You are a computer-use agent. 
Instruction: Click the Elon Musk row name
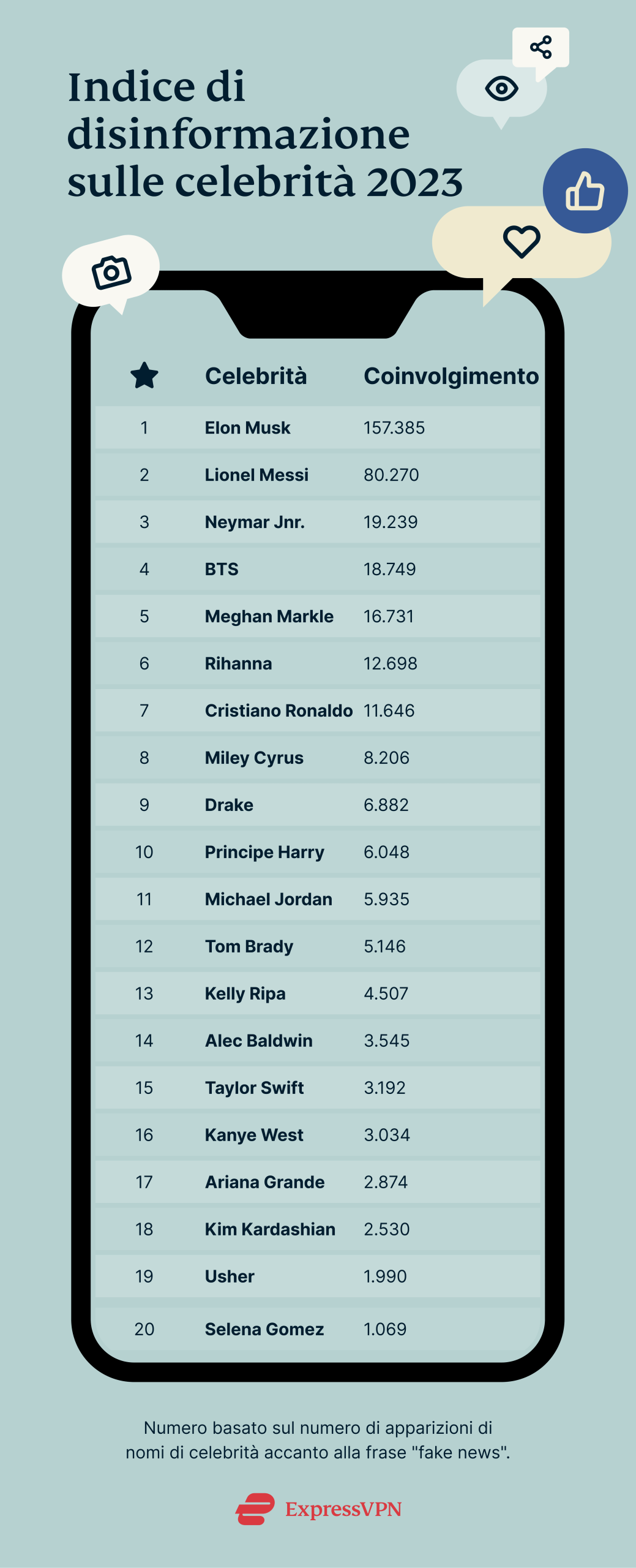click(x=247, y=428)
